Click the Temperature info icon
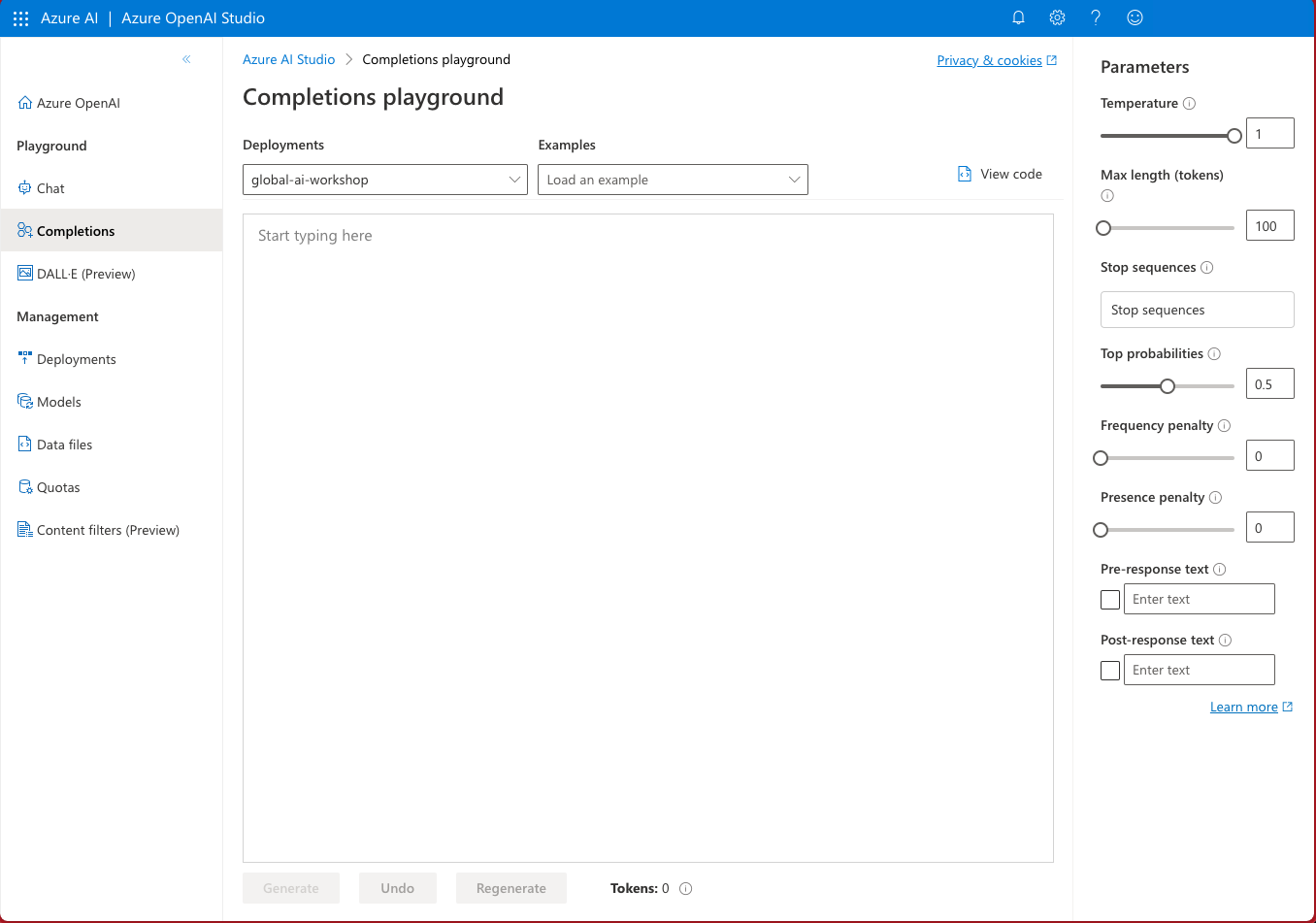Screen dimensions: 1316x923 coord(1189,104)
